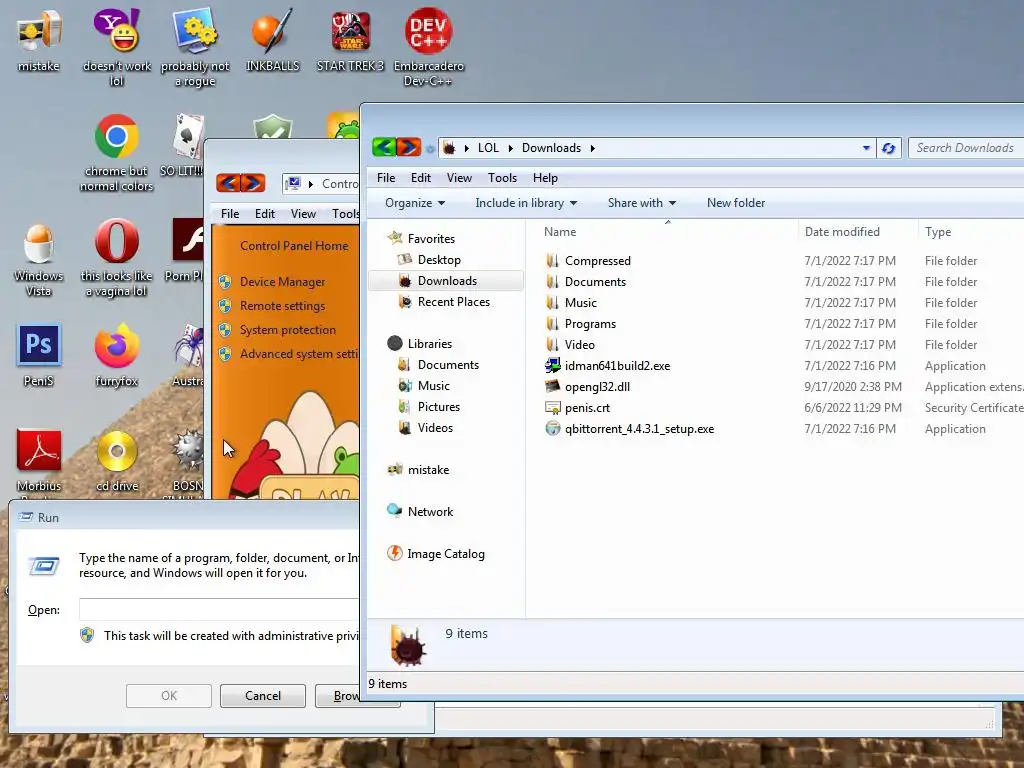Select the idman641build2.exe file

pos(617,366)
